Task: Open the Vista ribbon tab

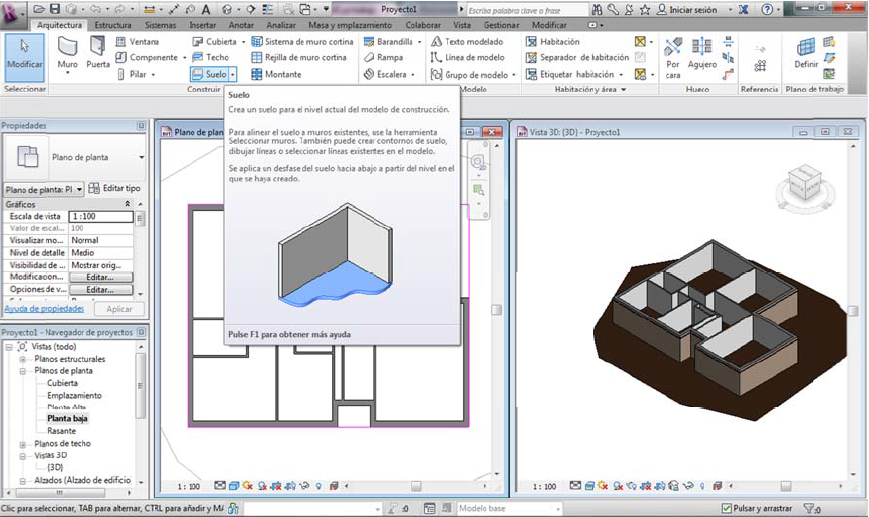Action: point(462,25)
